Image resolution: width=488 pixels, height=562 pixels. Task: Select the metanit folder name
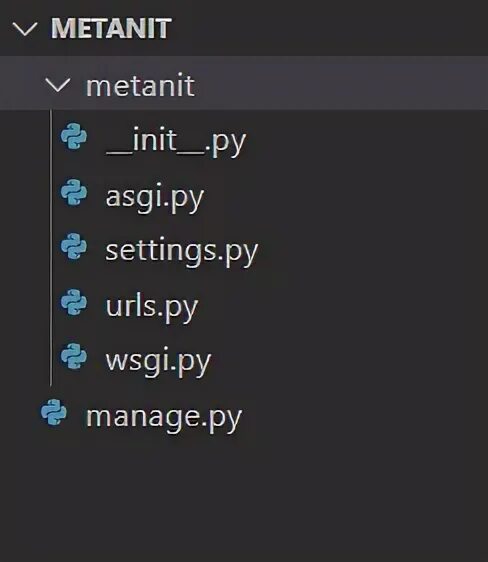coord(140,85)
